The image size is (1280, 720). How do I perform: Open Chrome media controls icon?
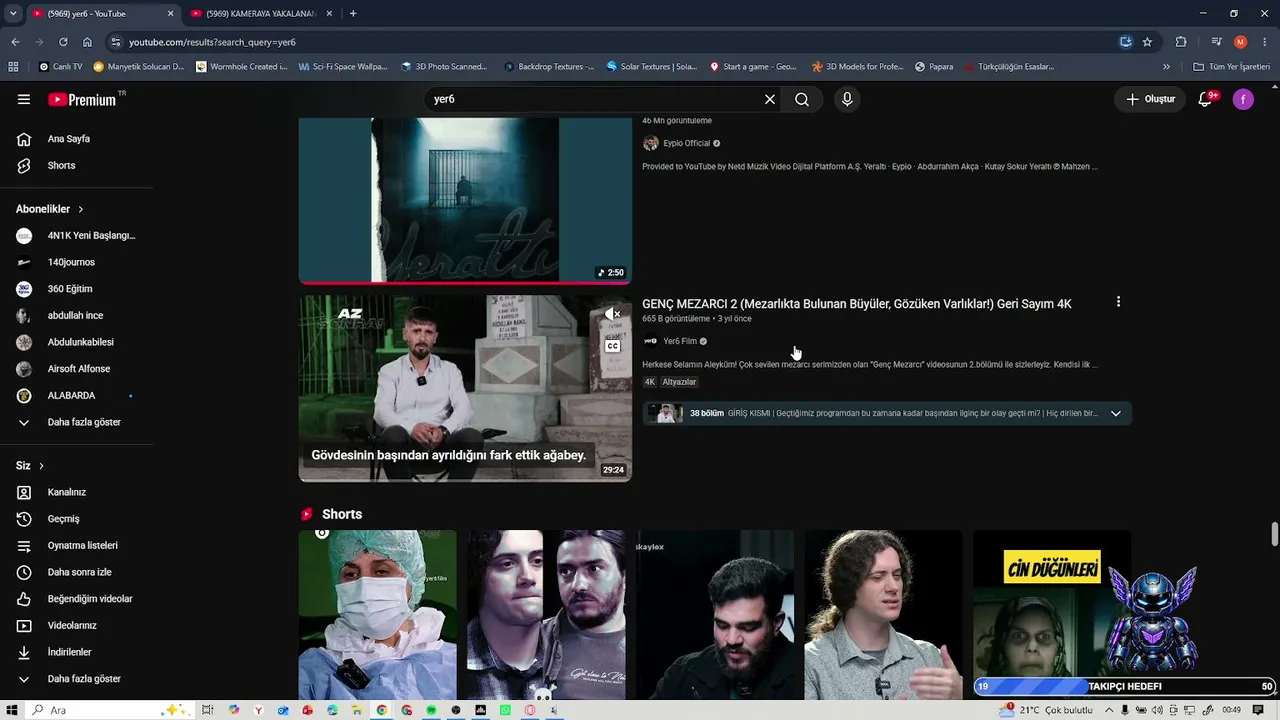click(x=1216, y=42)
